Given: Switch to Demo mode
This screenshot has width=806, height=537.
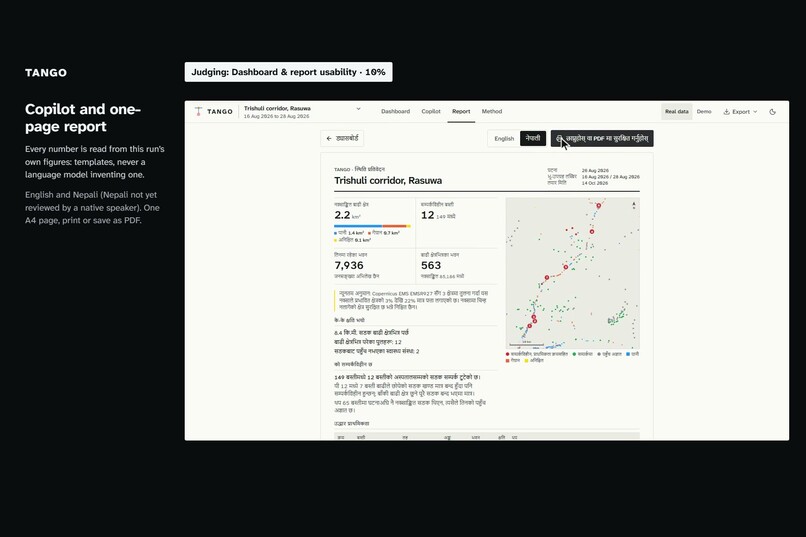Looking at the screenshot, I should pyautogui.click(x=704, y=112).
